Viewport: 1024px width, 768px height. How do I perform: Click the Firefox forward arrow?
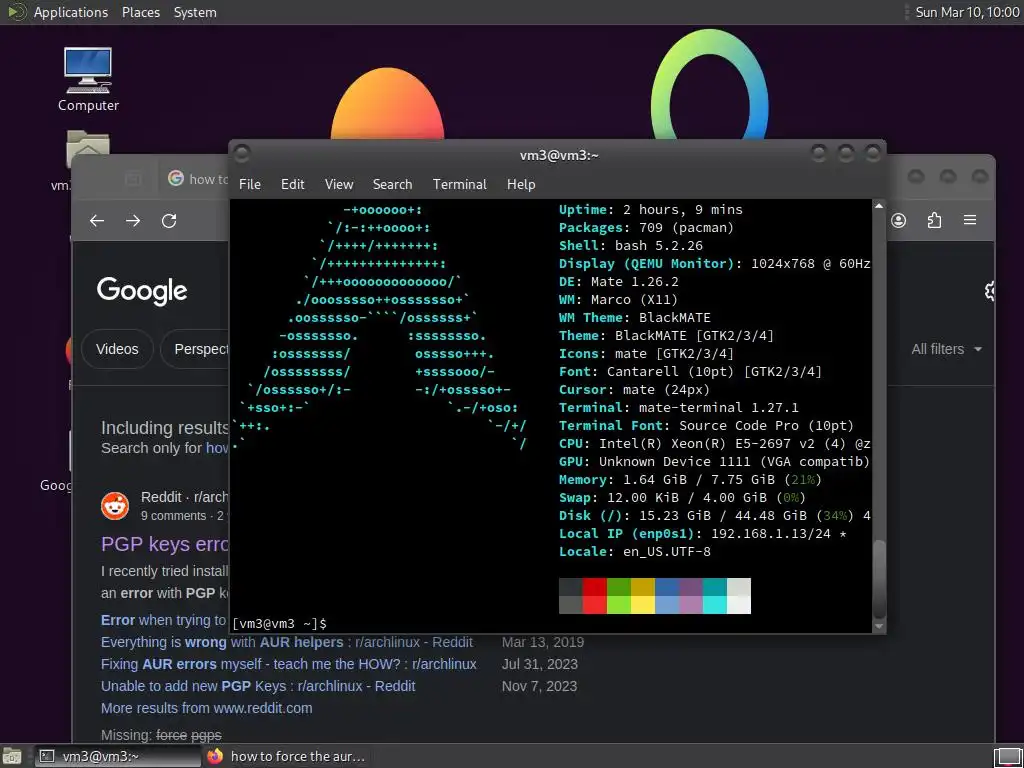(x=133, y=221)
